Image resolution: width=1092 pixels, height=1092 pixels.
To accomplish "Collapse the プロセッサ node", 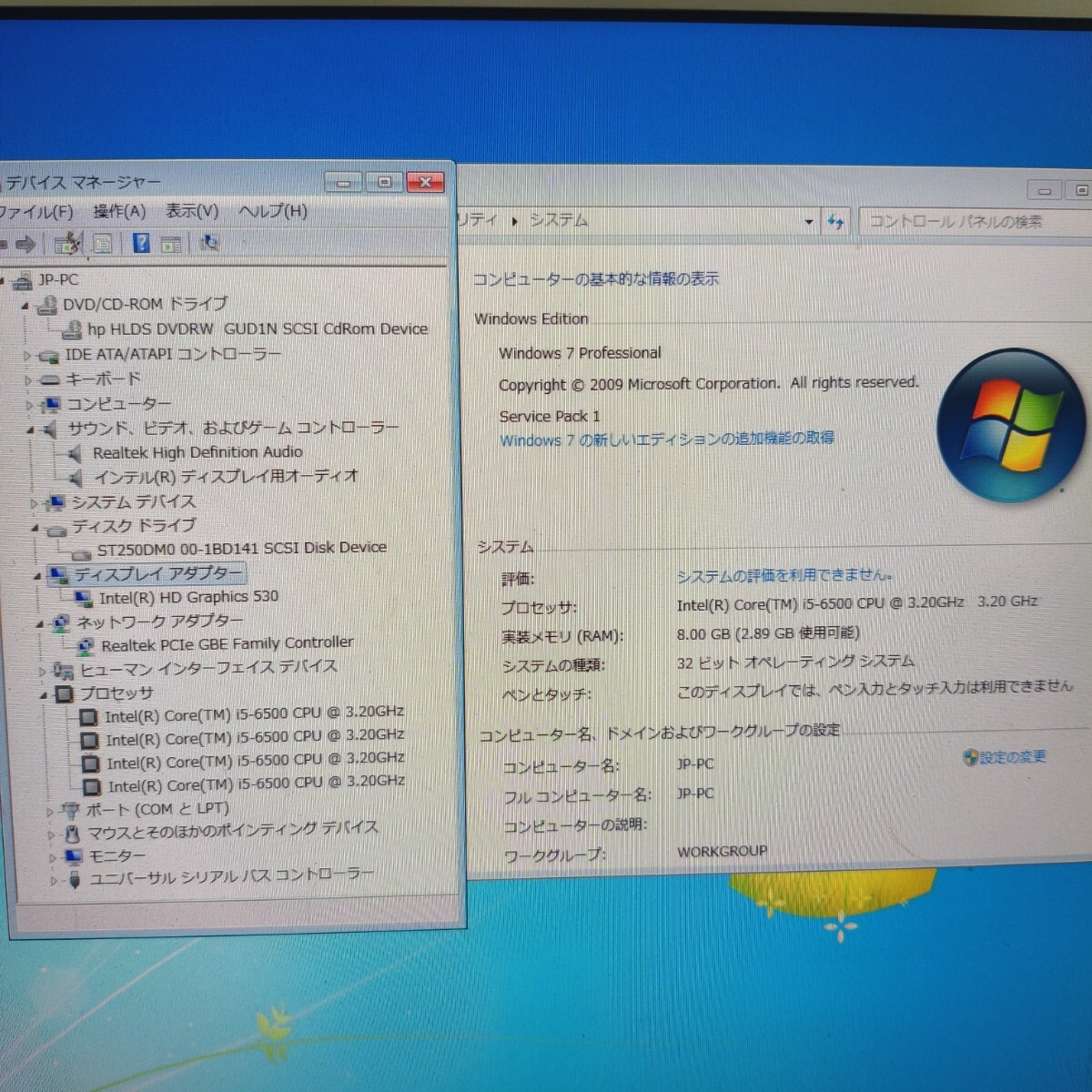I will pos(43,695).
